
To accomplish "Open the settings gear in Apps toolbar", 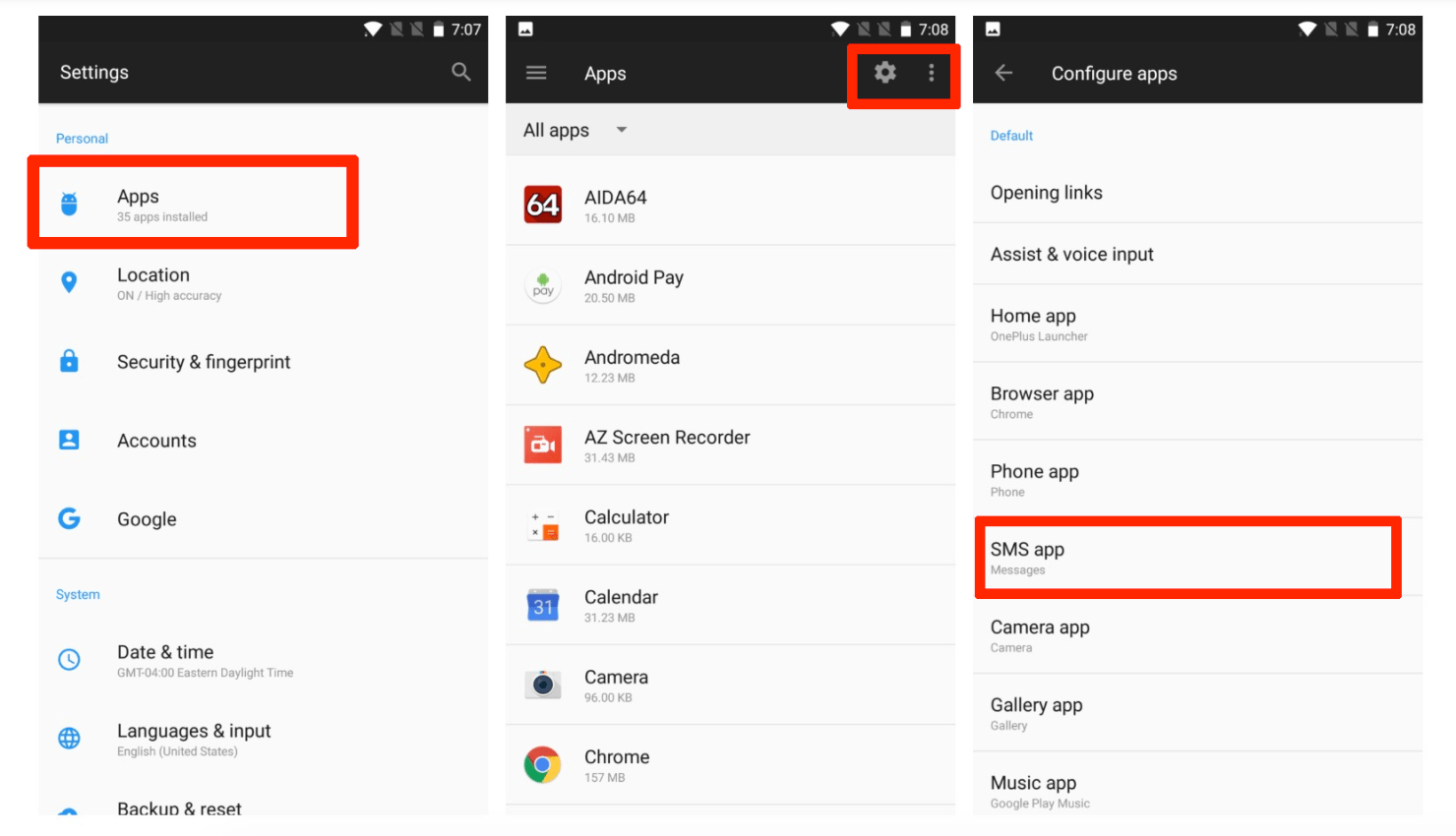I will pos(883,73).
